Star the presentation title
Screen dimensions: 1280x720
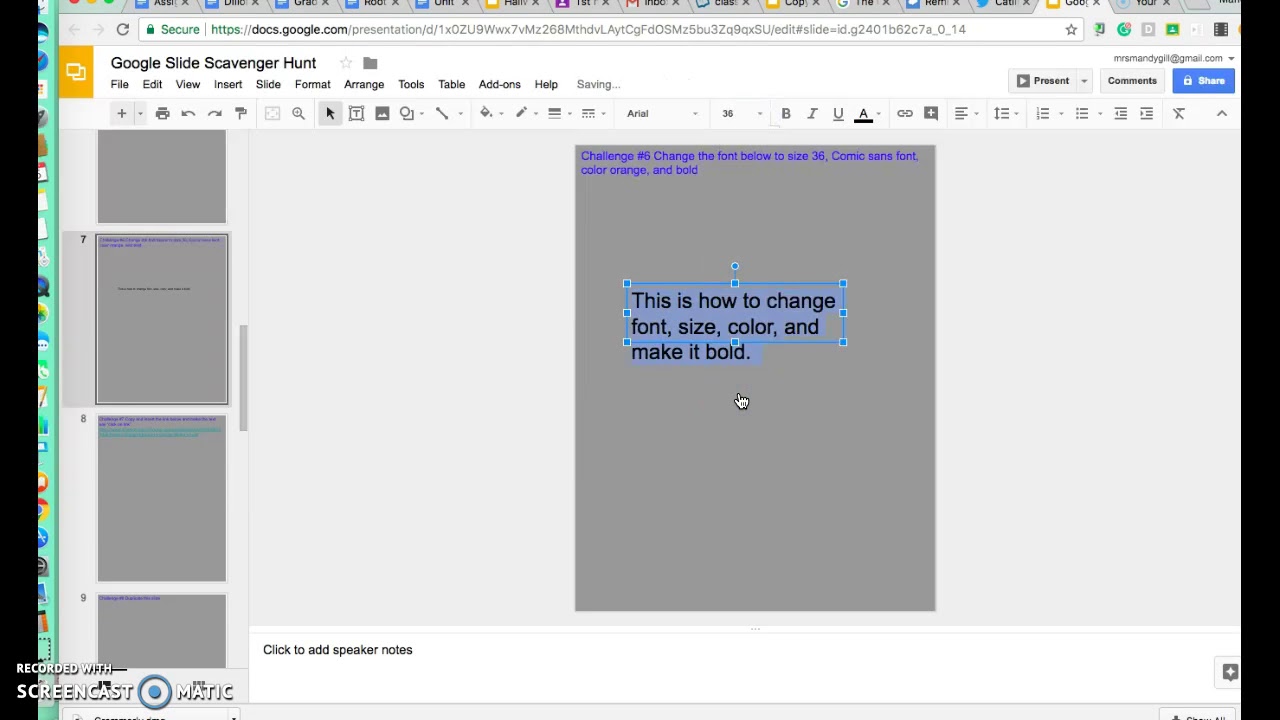coord(346,63)
